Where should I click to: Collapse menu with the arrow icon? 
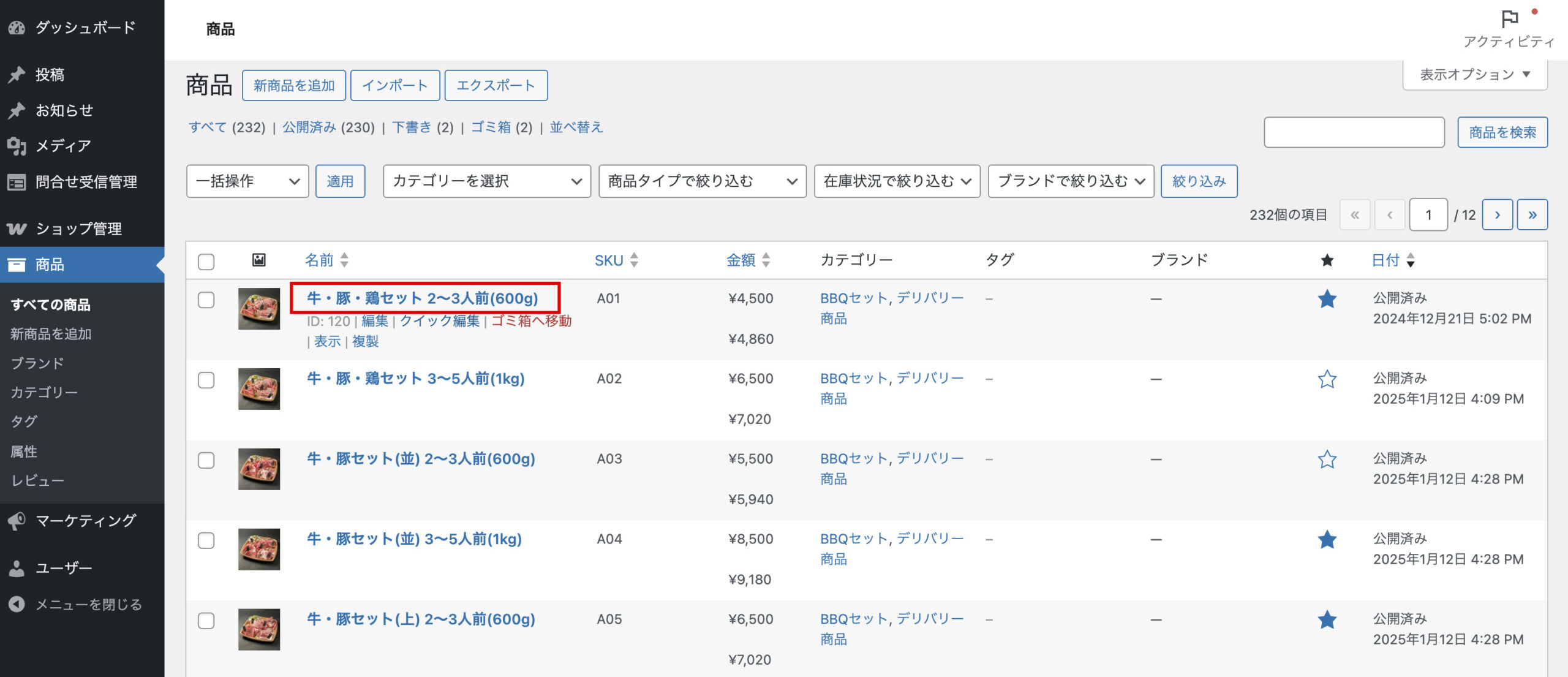[17, 604]
